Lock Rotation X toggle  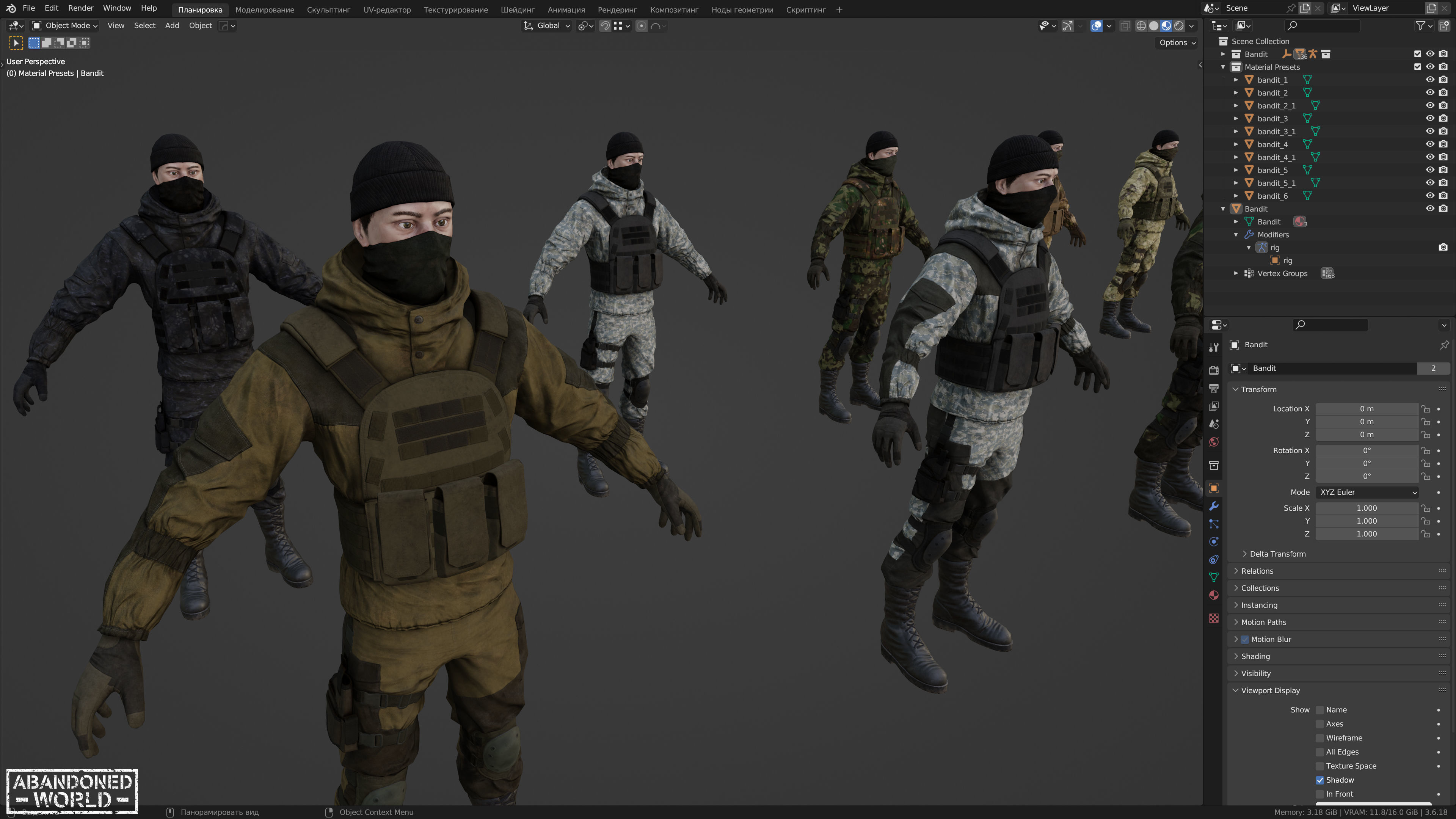pyautogui.click(x=1426, y=451)
